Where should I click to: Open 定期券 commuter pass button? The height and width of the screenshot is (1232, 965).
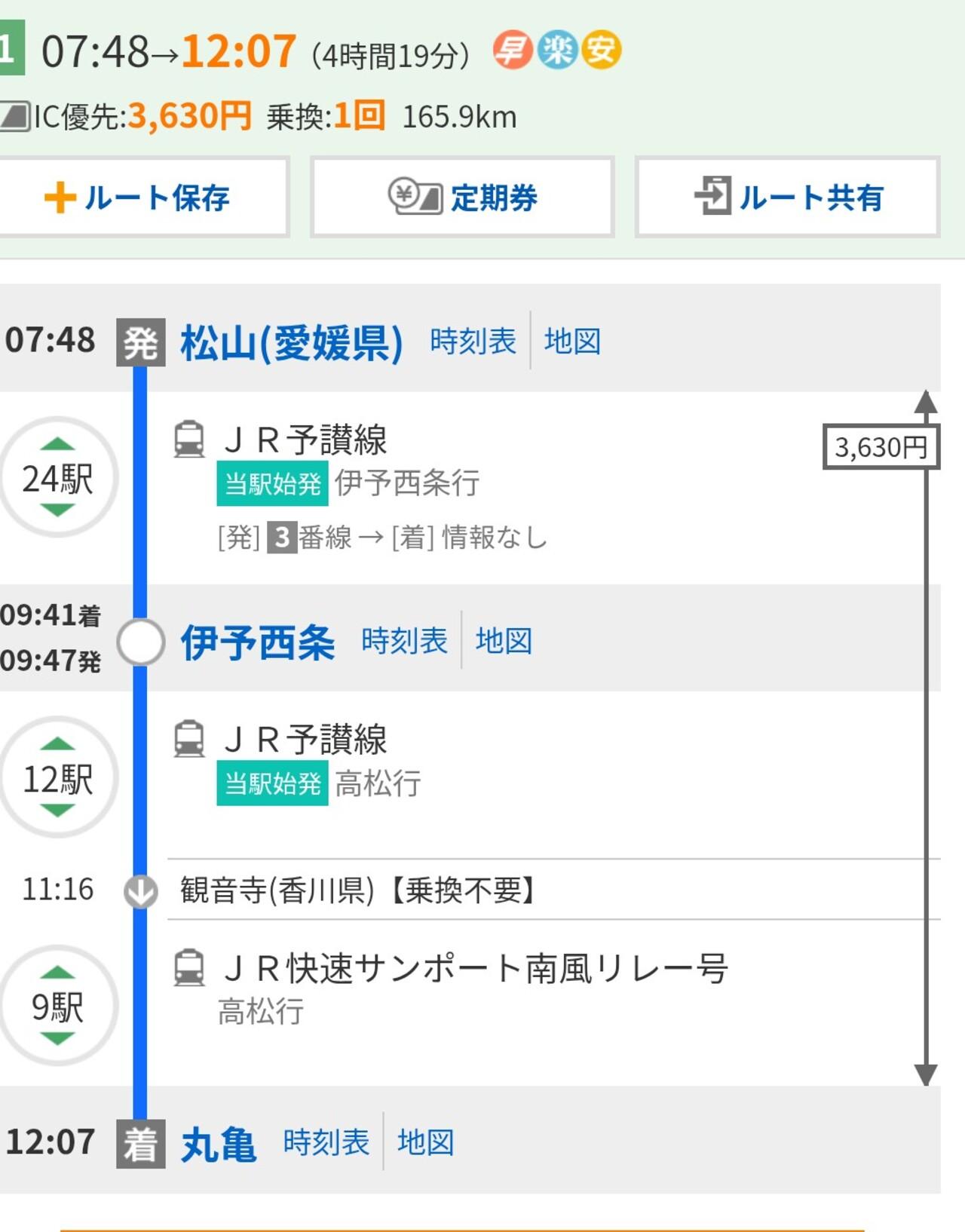[462, 198]
